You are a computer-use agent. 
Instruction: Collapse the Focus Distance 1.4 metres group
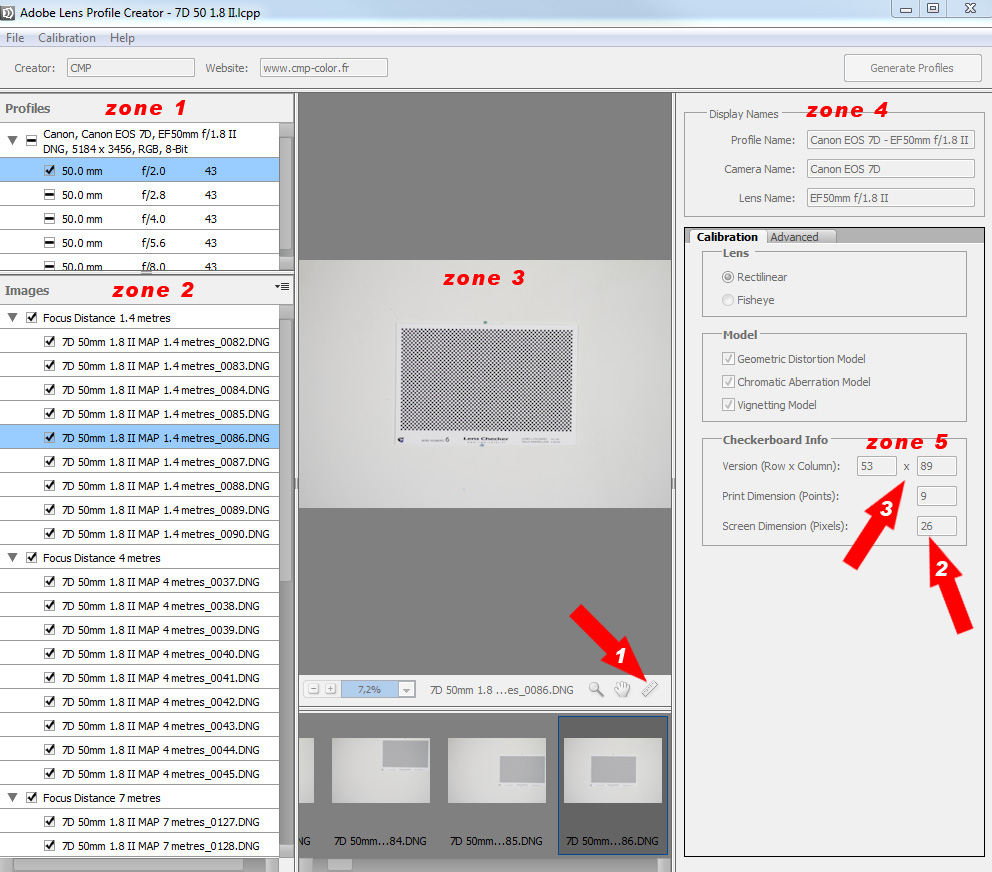click(13, 318)
